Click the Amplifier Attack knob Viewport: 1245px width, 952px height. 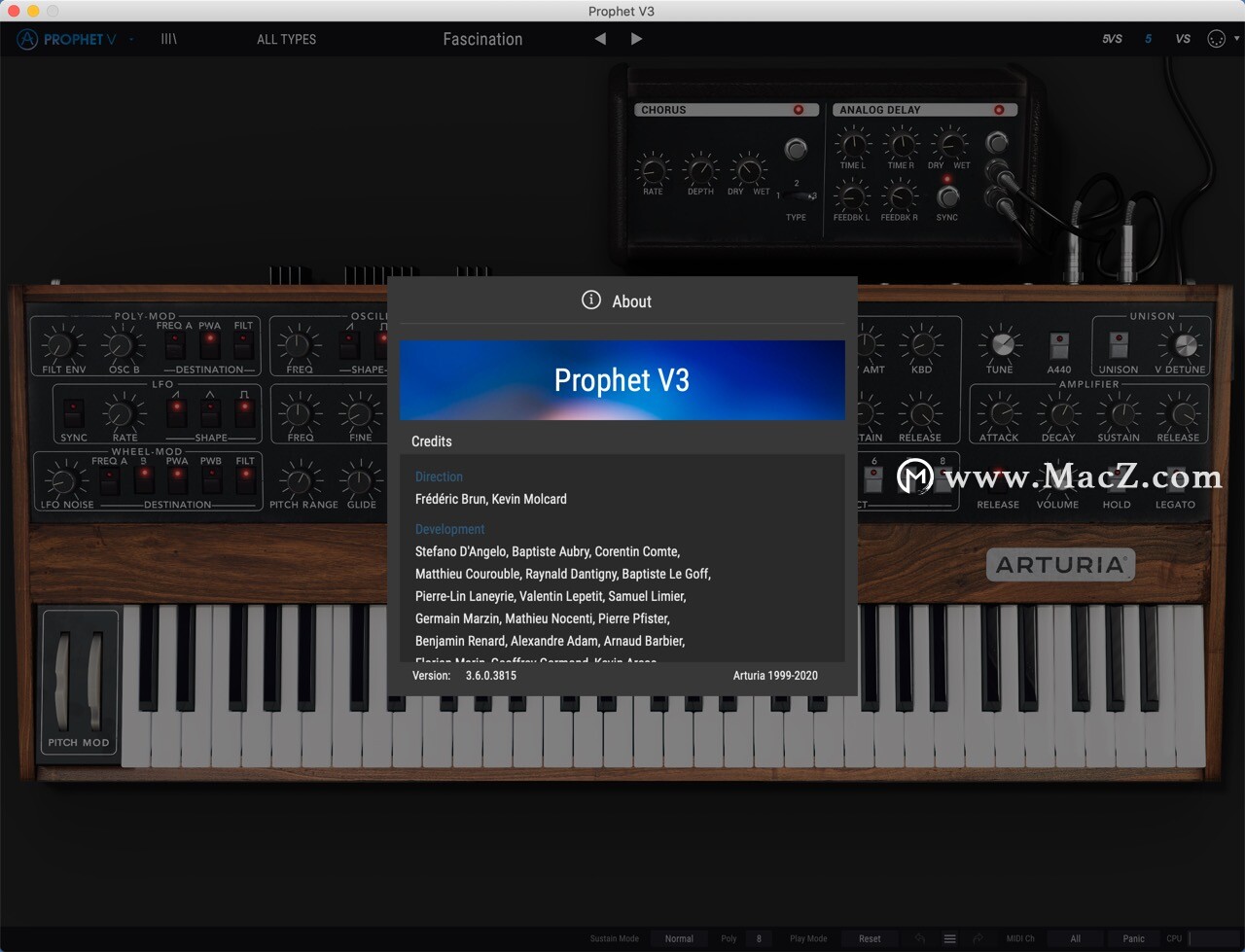tap(999, 412)
